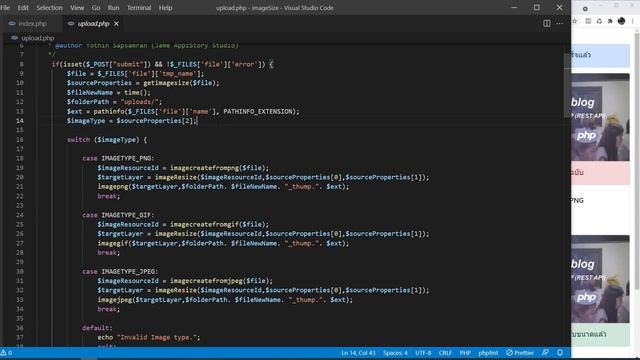Screen dimensions: 640x360
Task: Open the editor More Actions menu
Action: pyautogui.click(x=560, y=24)
